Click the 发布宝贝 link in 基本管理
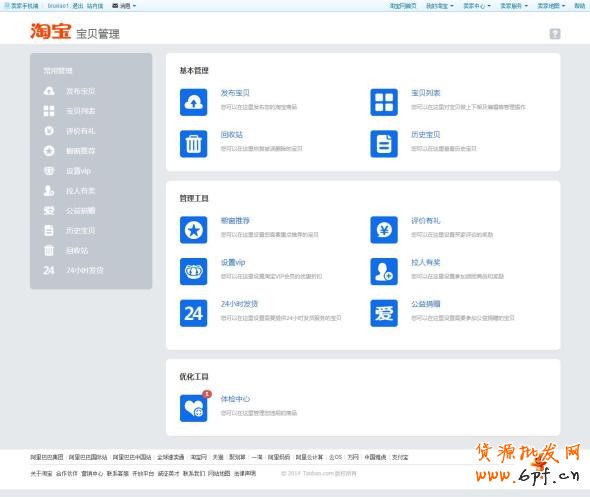Screen dimensions: 590x497 tap(235, 93)
